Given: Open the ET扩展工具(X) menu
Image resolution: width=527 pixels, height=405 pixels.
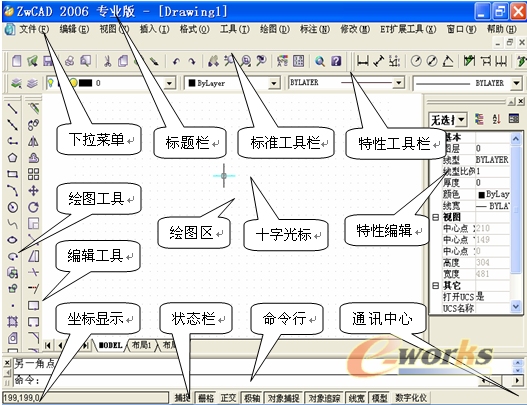Looking at the screenshot, I should coord(408,30).
